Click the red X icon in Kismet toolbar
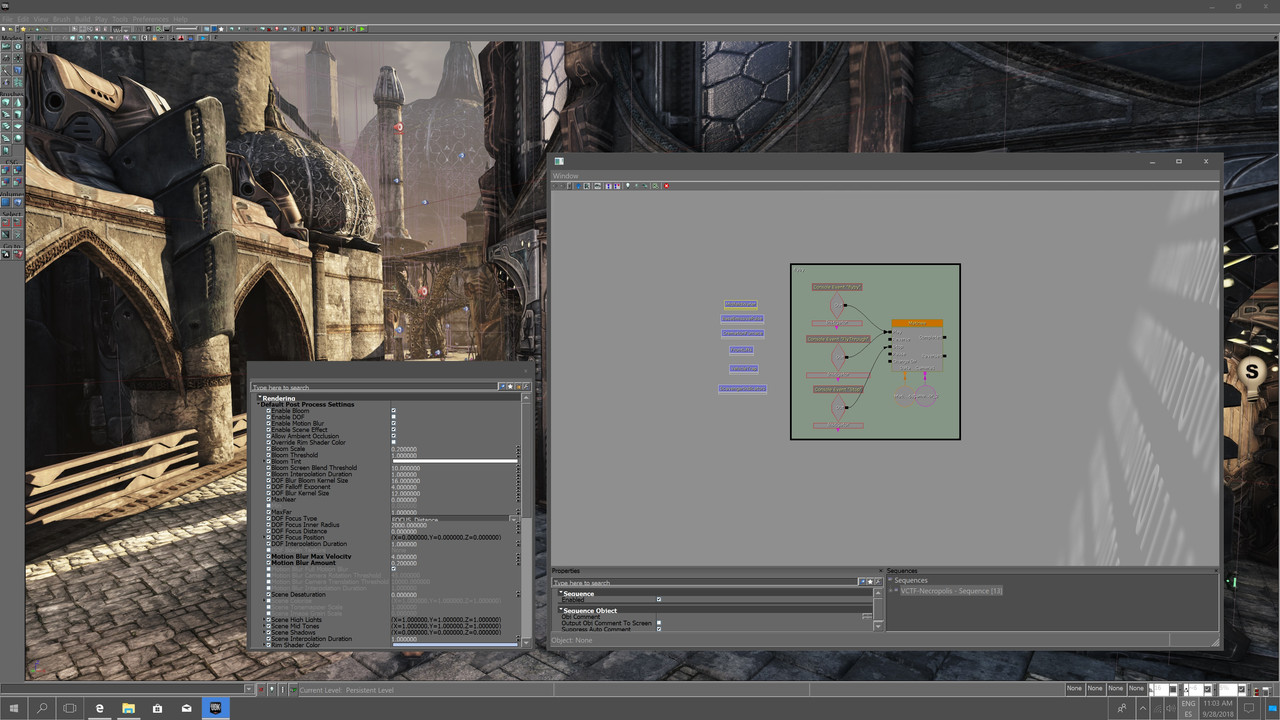Viewport: 1280px width, 720px height. [x=666, y=186]
